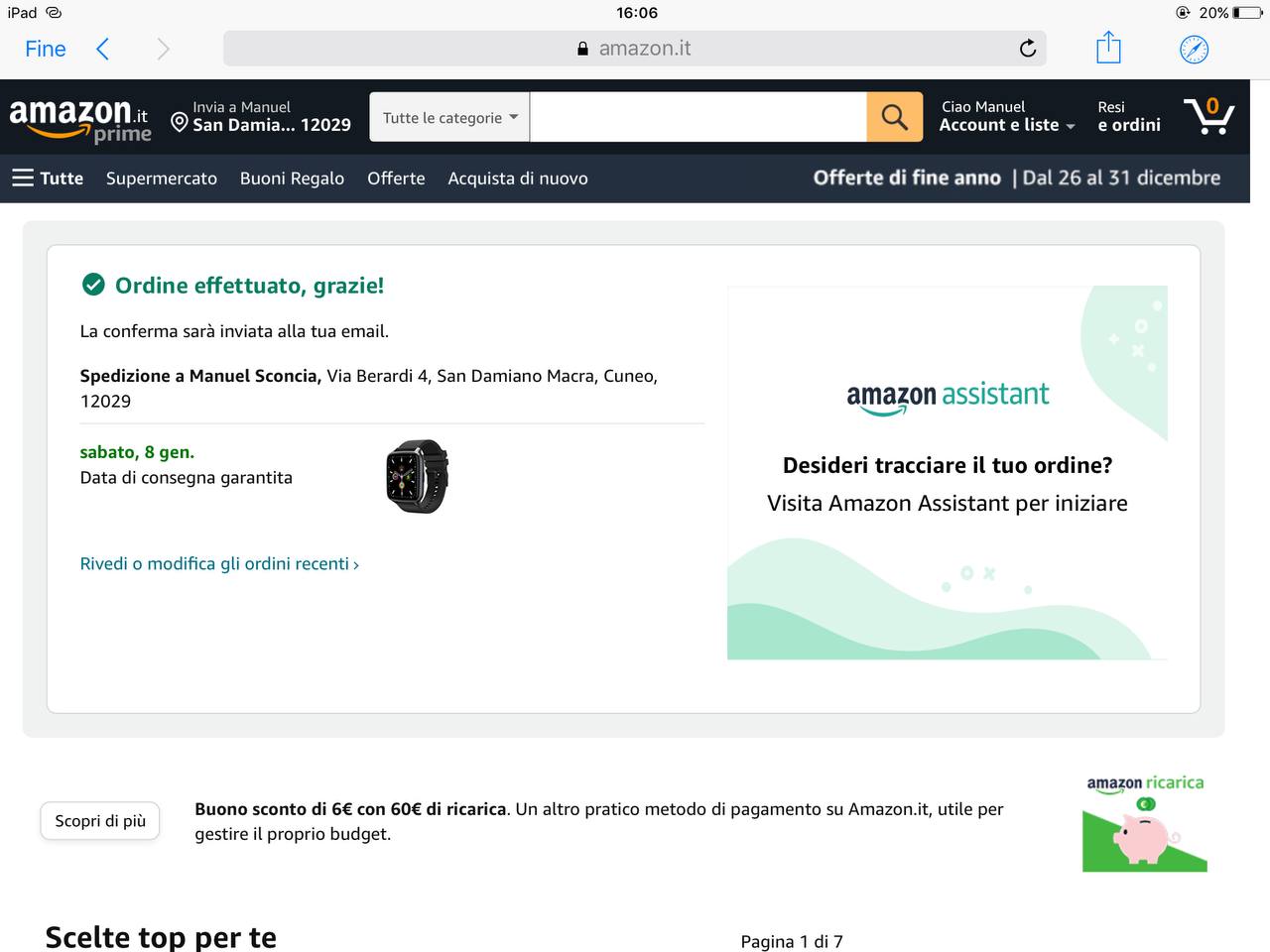Reload the amazon.it page

(1028, 49)
